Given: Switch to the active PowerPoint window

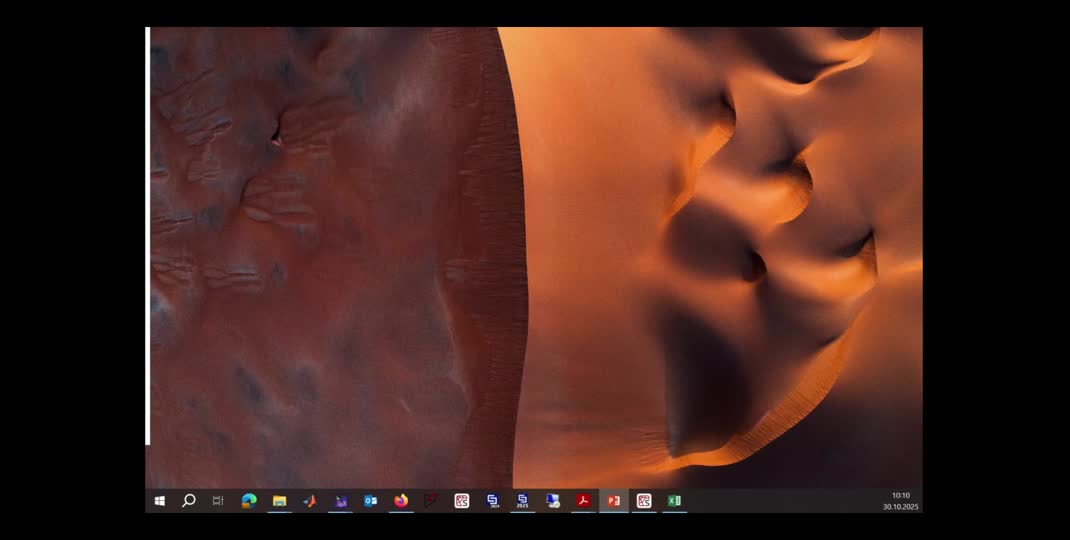Looking at the screenshot, I should [614, 501].
